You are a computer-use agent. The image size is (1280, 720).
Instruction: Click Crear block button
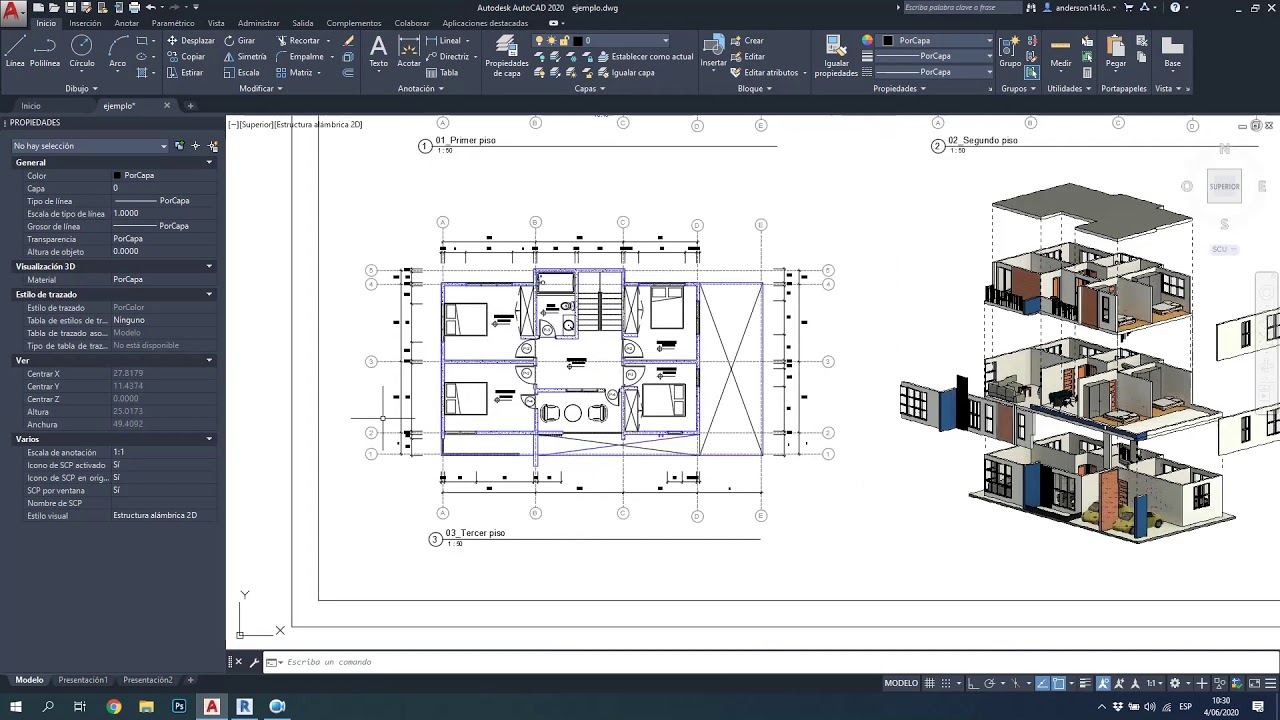coord(746,41)
